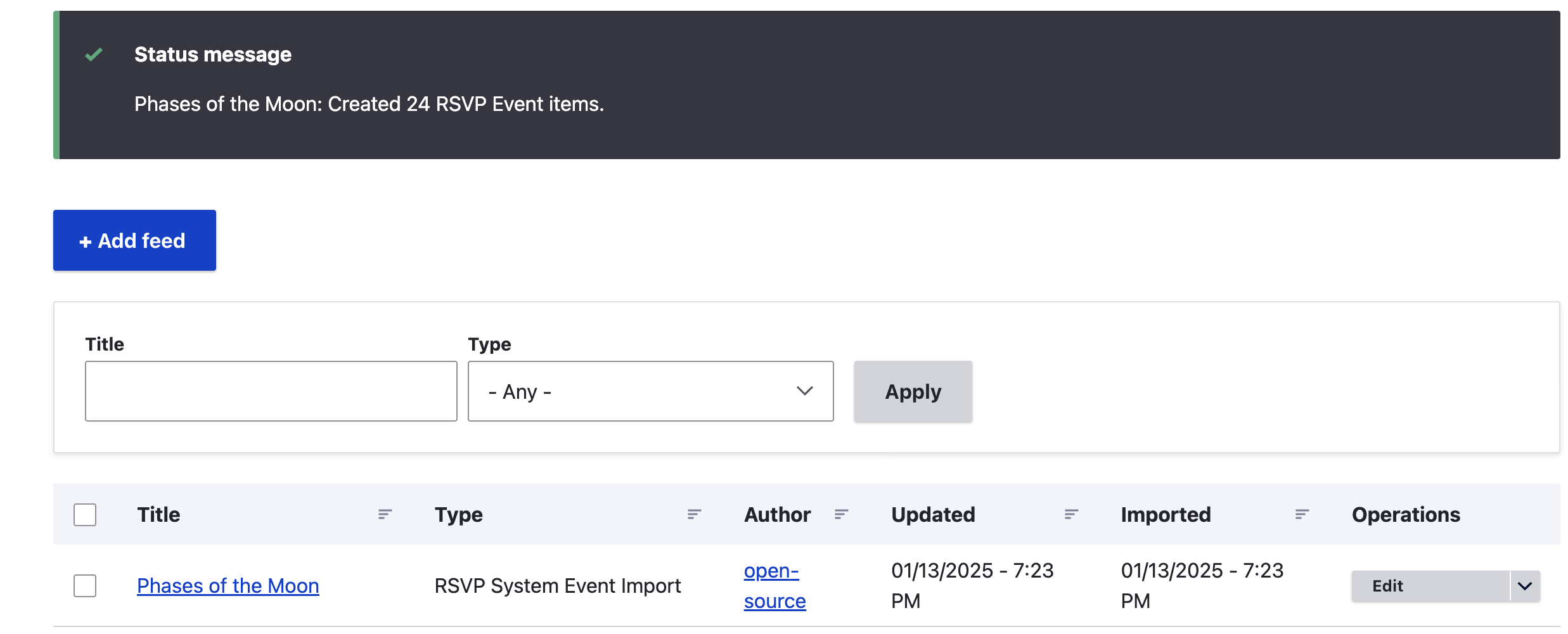Click the Imported column header text
The width and height of the screenshot is (1568, 634).
pyautogui.click(x=1166, y=515)
